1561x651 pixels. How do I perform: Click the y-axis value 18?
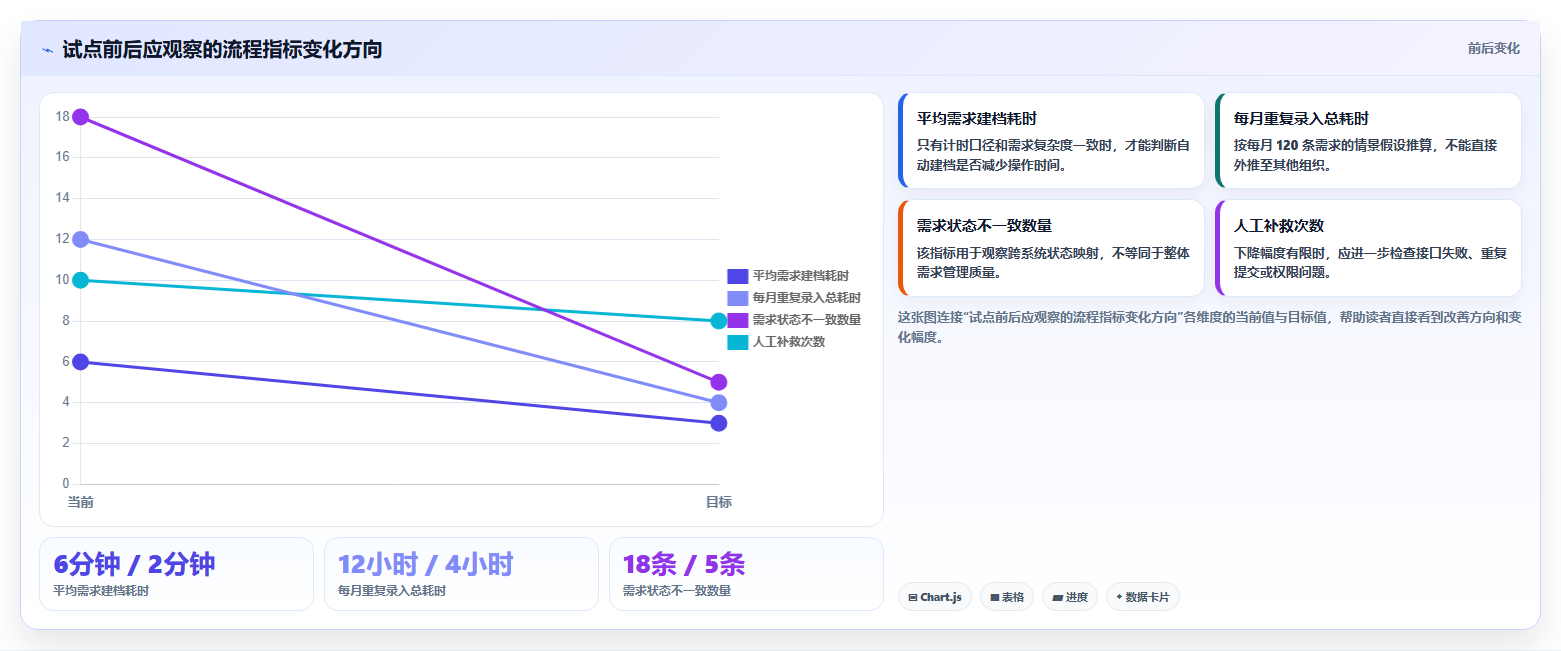pyautogui.click(x=62, y=117)
